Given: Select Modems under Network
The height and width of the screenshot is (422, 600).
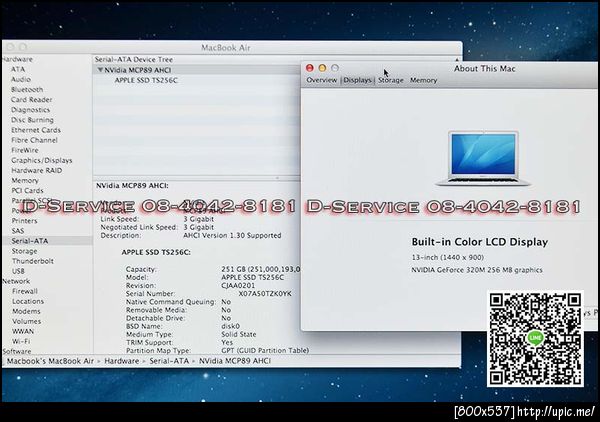Looking at the screenshot, I should point(26,311).
